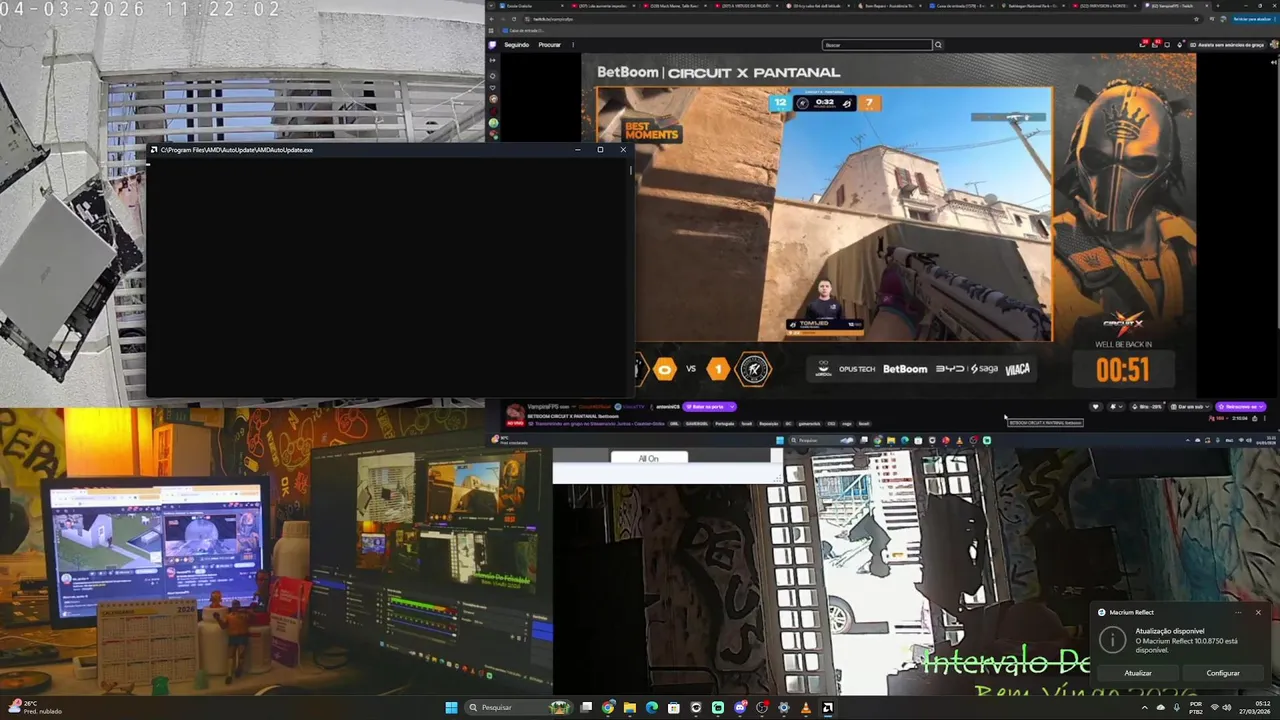Click the Pesquisar search box on the bottom taskbar
The image size is (1280, 720).
520,707
